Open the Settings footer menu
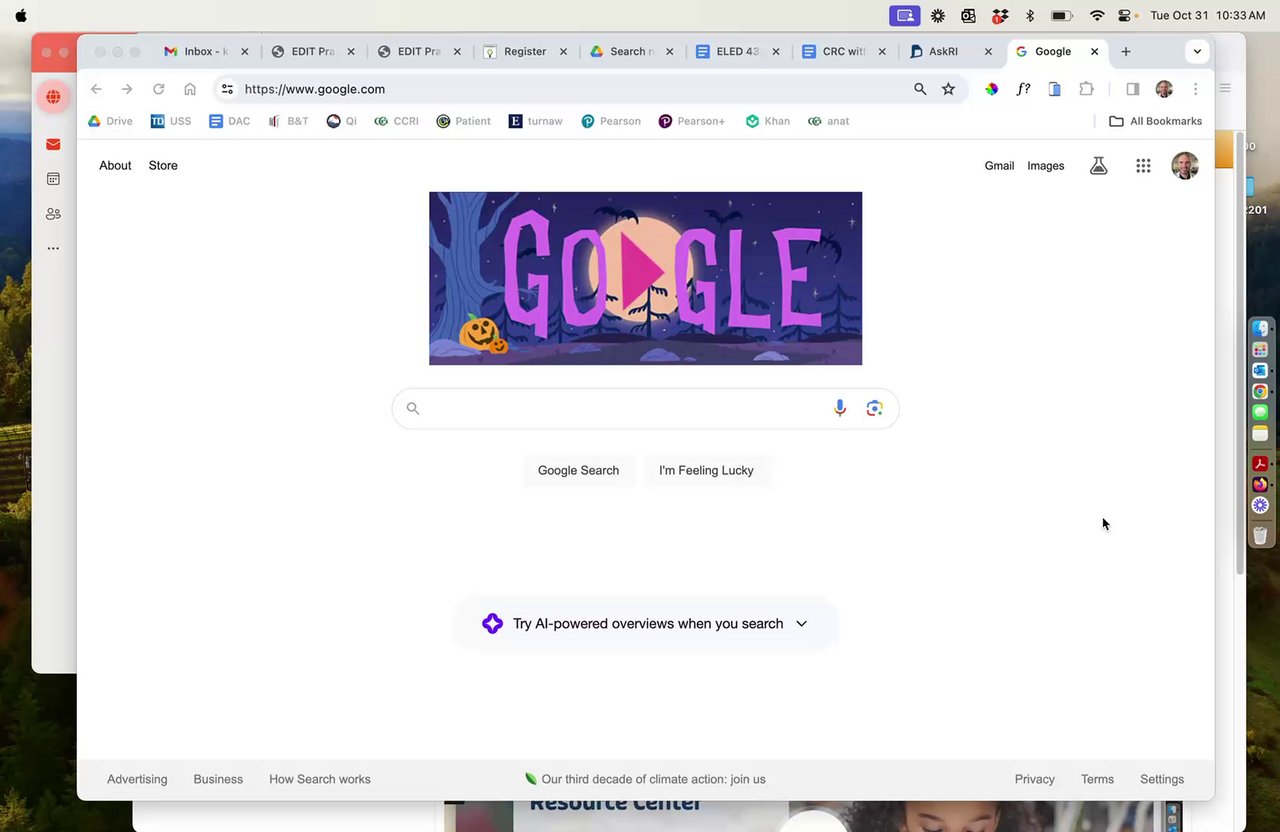The image size is (1280, 832). point(1162,779)
